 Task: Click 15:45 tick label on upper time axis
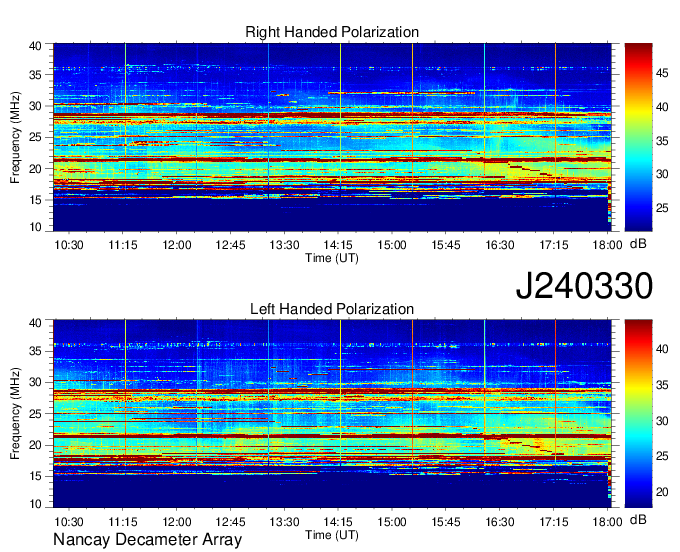click(446, 245)
